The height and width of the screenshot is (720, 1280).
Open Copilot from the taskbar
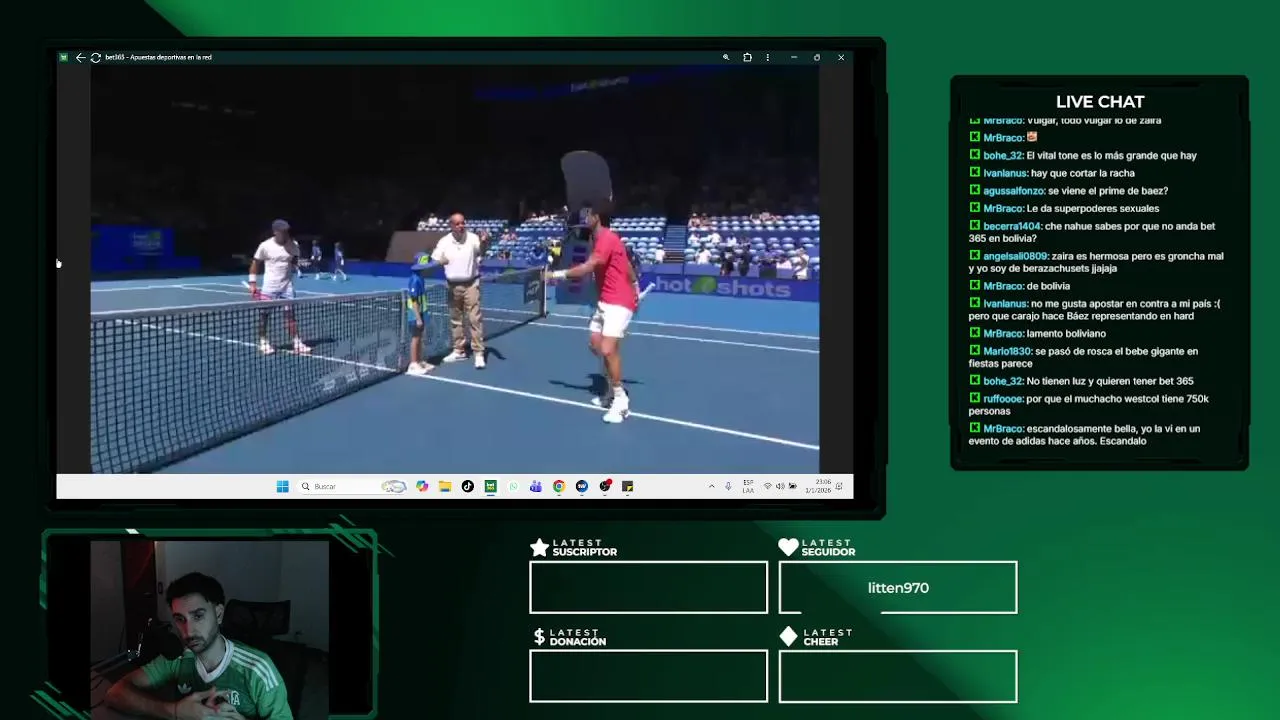pyautogui.click(x=422, y=486)
